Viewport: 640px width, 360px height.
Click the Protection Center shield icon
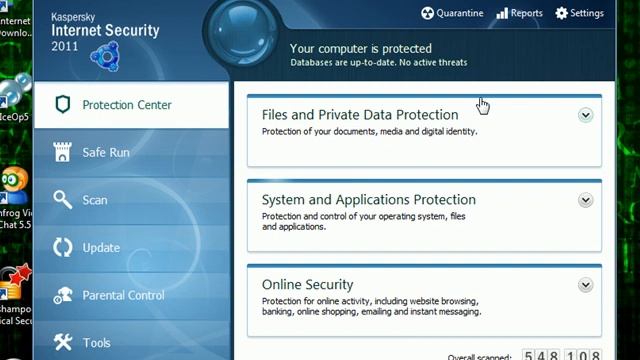tap(62, 104)
